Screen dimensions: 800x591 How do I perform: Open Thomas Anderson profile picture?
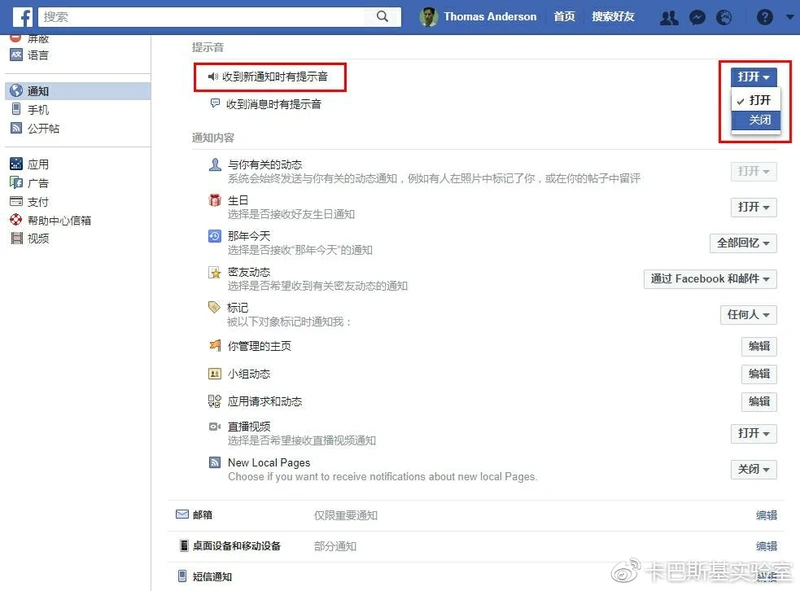click(429, 17)
